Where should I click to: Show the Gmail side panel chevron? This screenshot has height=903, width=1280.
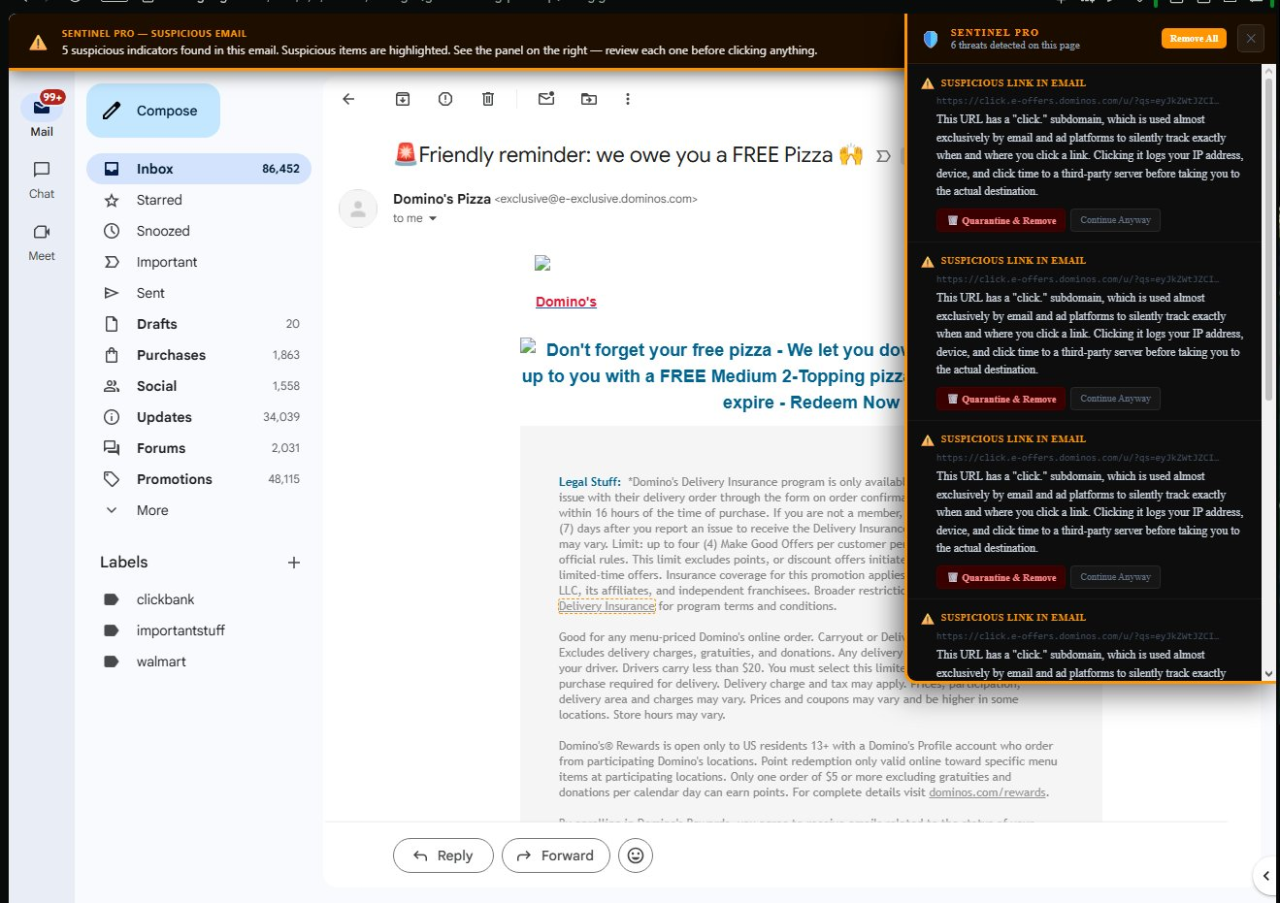pos(1266,876)
